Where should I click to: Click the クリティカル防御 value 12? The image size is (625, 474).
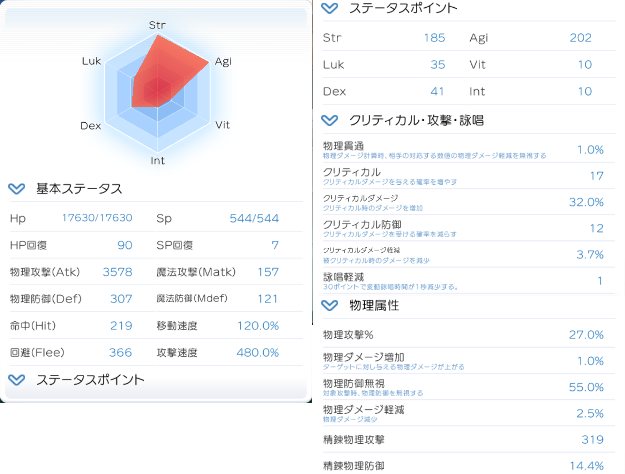[597, 228]
